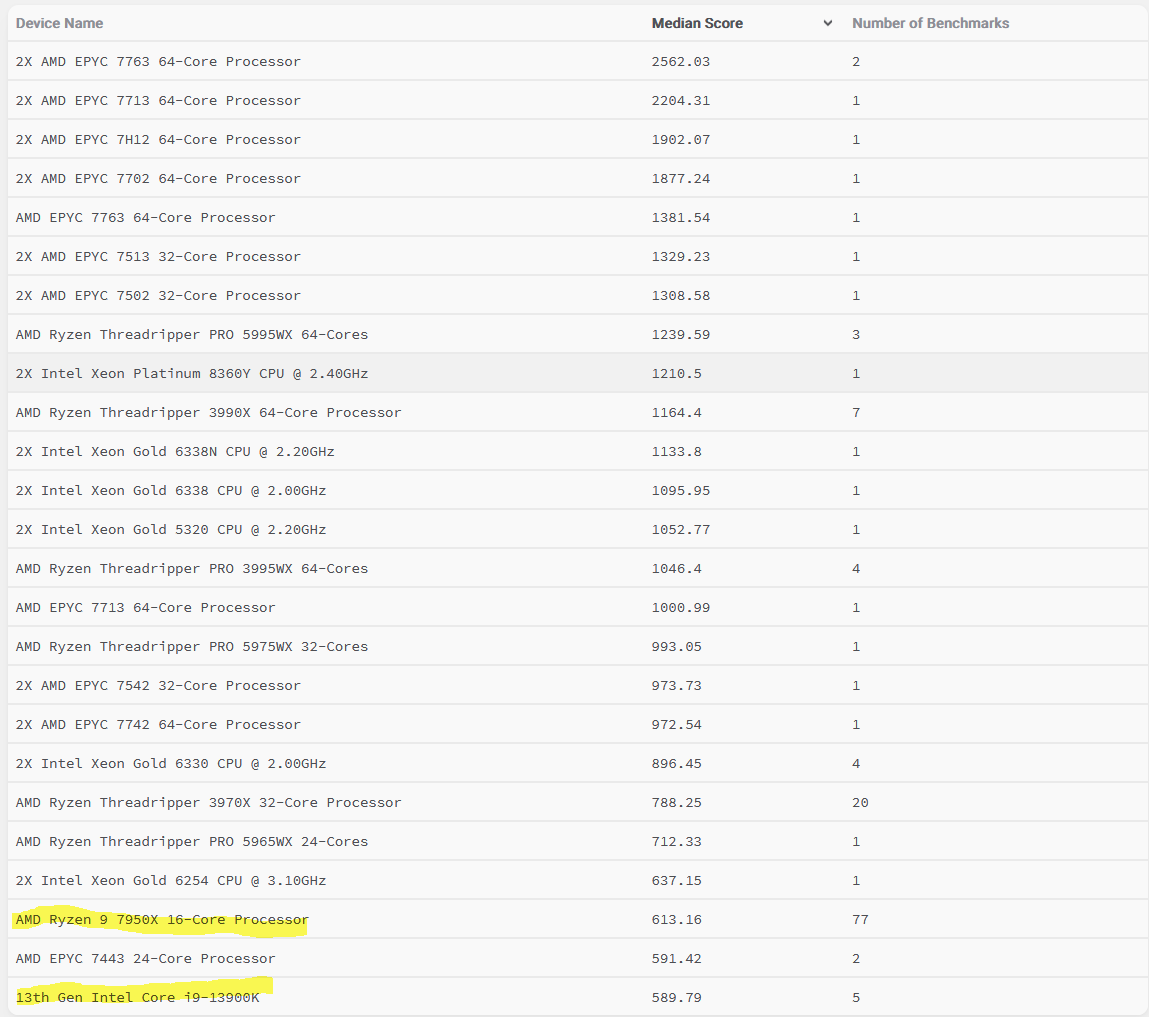Select 2X AMD EPYC 7H12 64-Core Processor row
Viewport: 1149px width, 1017px height.
[x=577, y=139]
